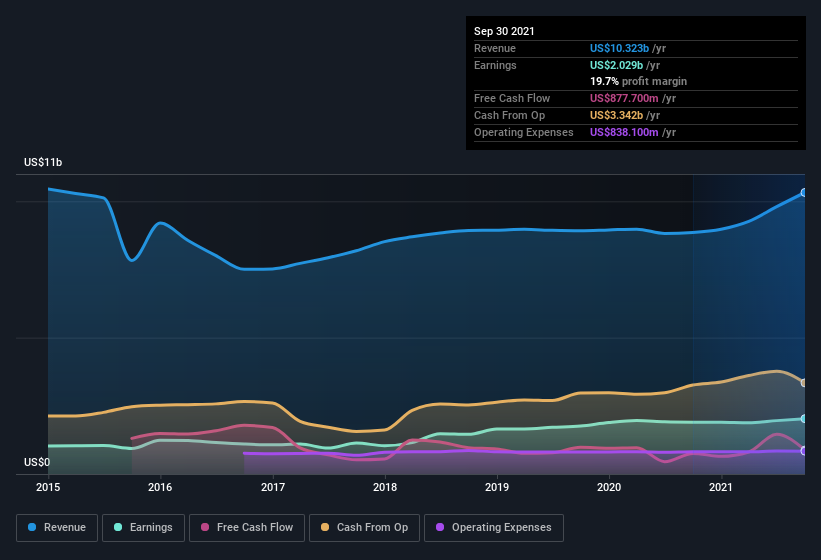Screen dimensions: 821x560
Task: Click the US$3.342b cash from op value
Action: 616,115
